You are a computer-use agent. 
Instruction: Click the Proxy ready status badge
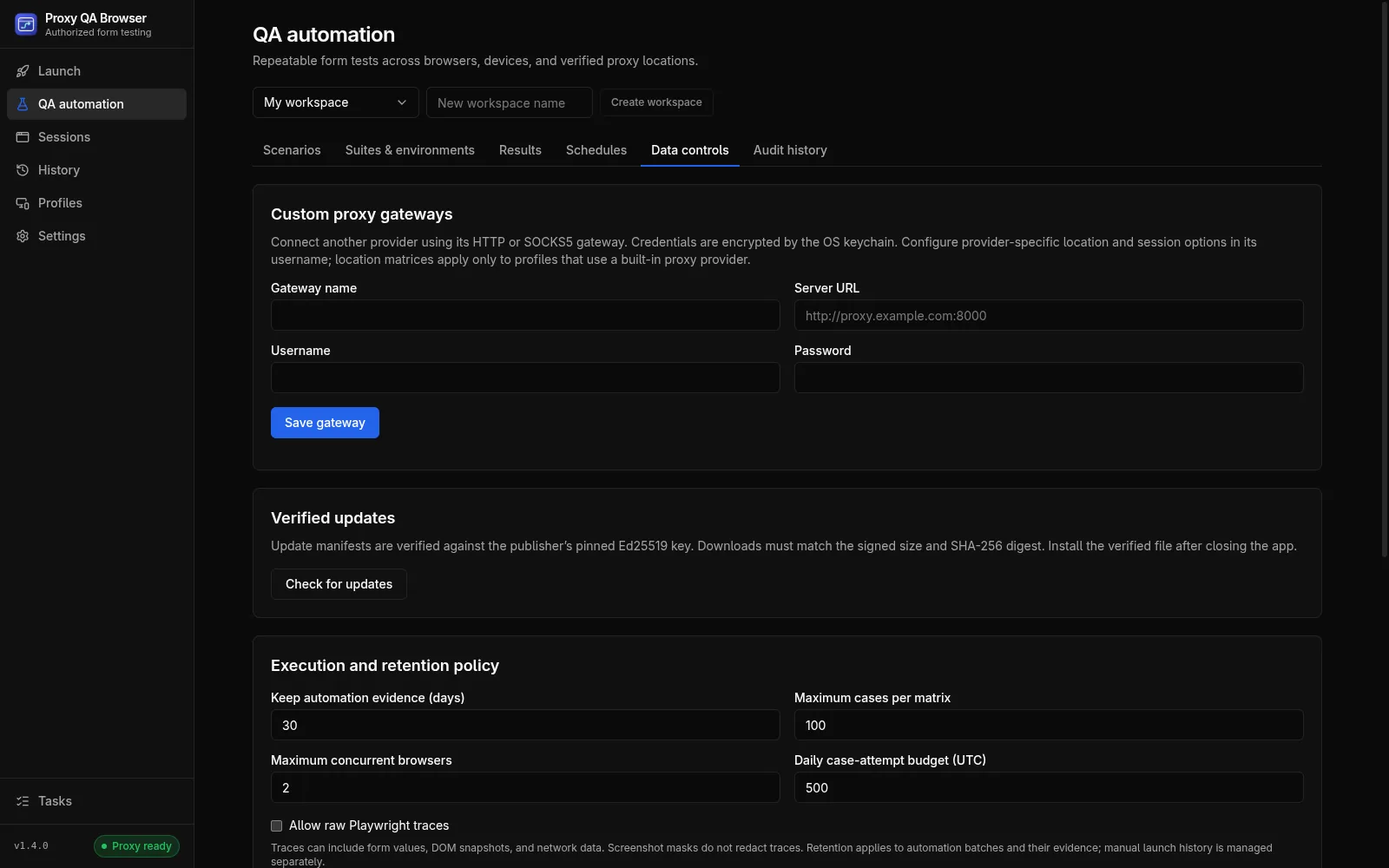(x=136, y=846)
